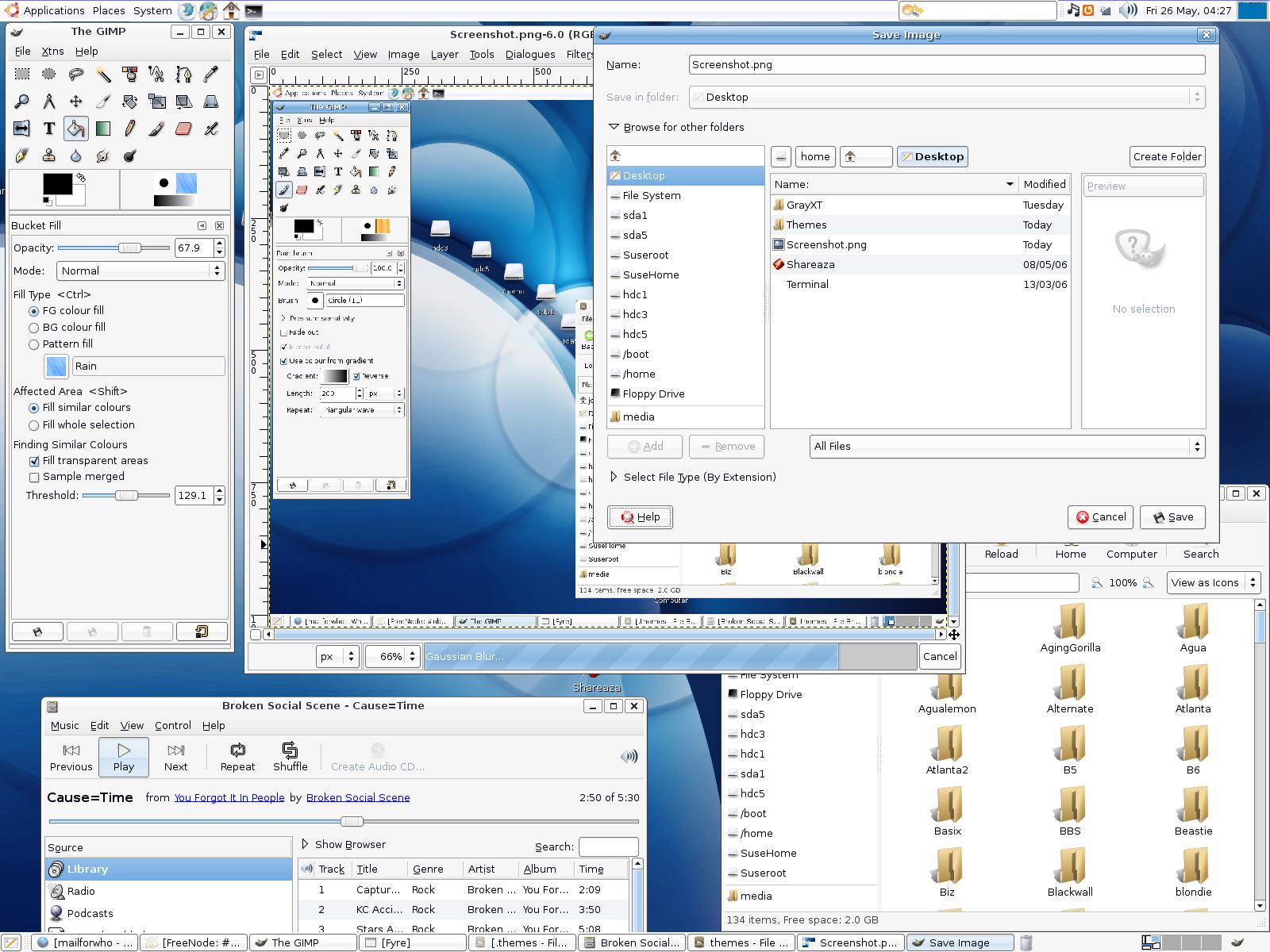Screen dimensions: 1270x952
Task: Select the Blend gradient tool
Action: [x=103, y=129]
